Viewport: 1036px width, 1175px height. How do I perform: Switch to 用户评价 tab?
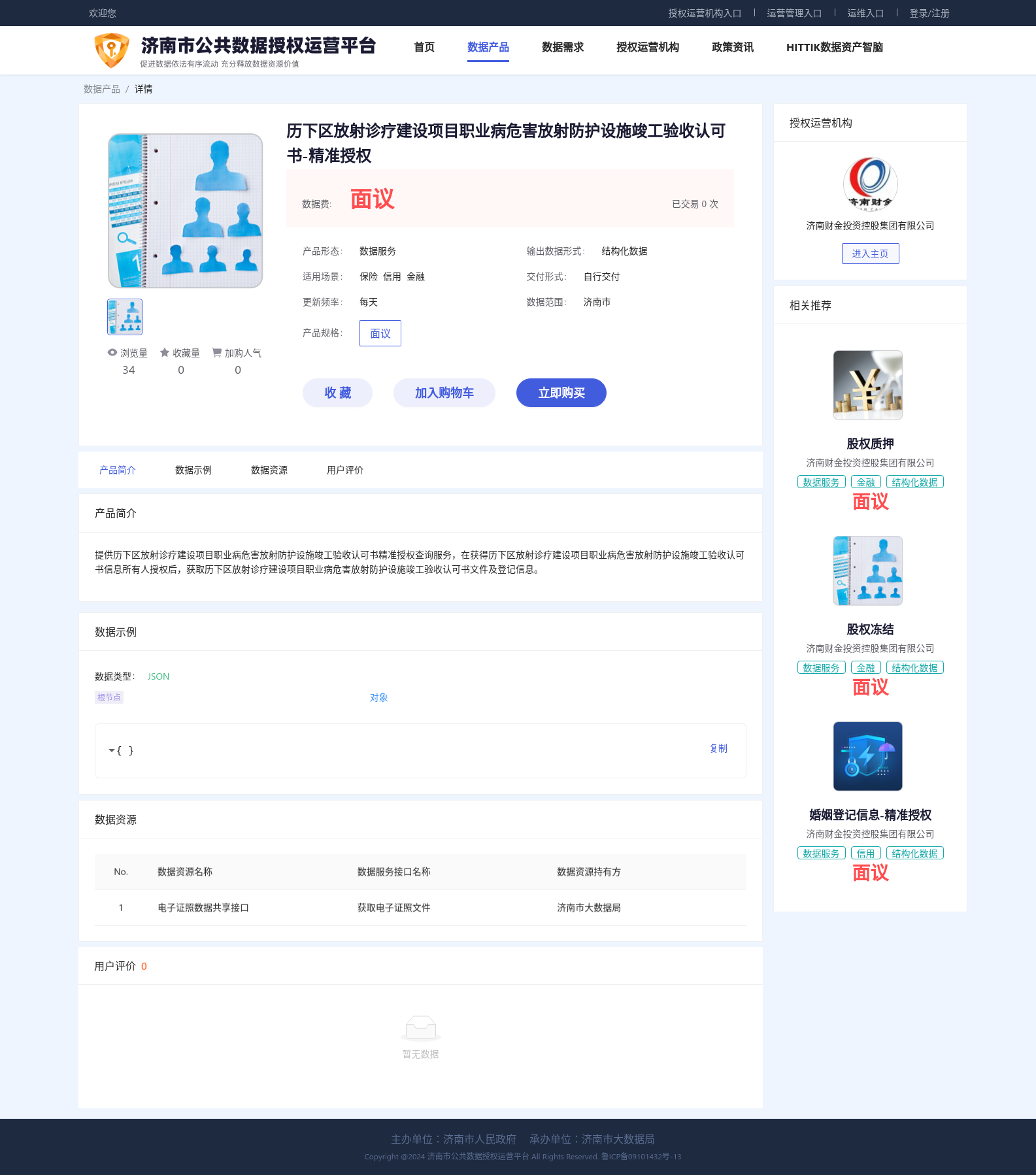[x=345, y=470]
